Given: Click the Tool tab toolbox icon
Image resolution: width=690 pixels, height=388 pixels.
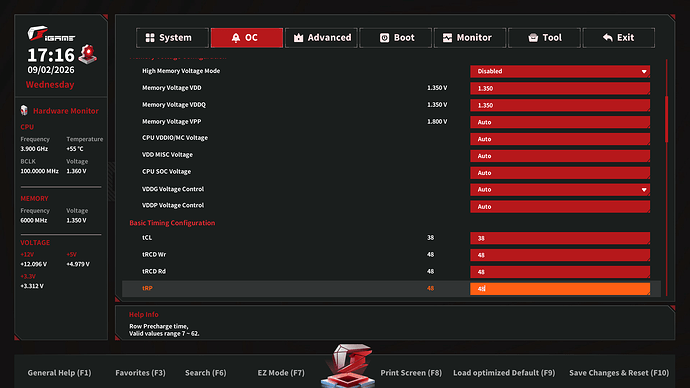Looking at the screenshot, I should (533, 38).
